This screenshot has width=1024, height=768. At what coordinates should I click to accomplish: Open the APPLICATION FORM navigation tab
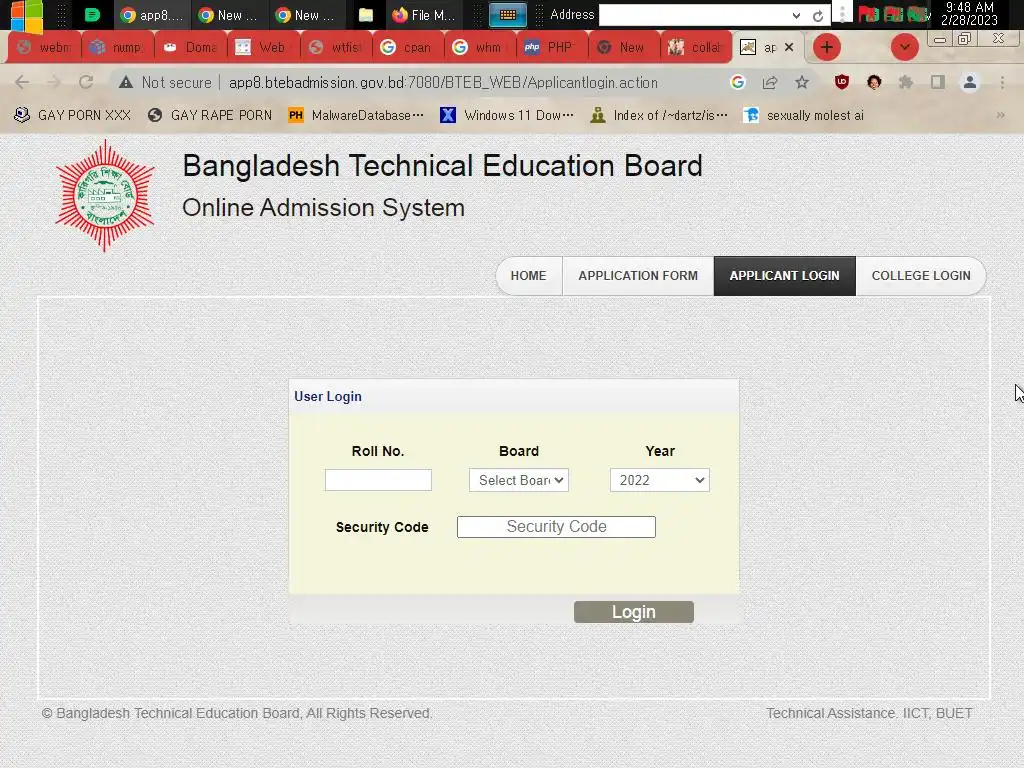638,276
